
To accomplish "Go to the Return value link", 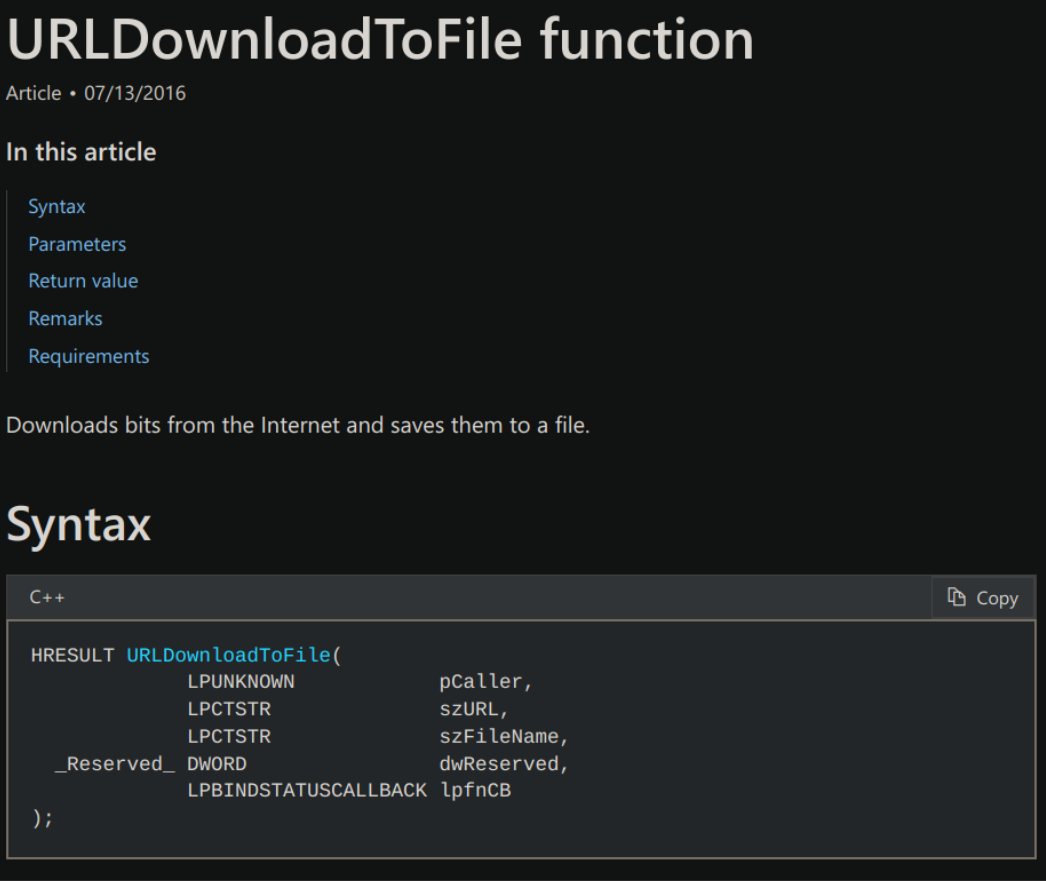I will tap(83, 281).
